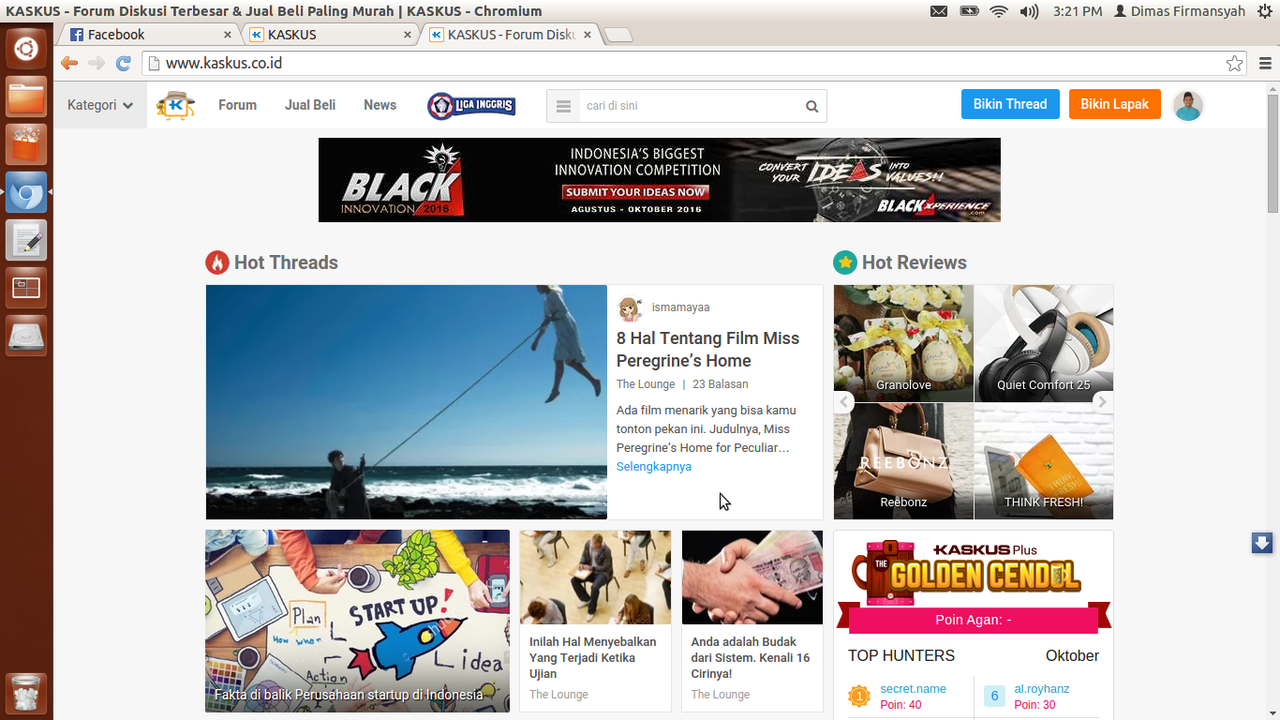Open thread Anda adalah Budak dari Sistem
The height and width of the screenshot is (720, 1280).
click(x=750, y=658)
